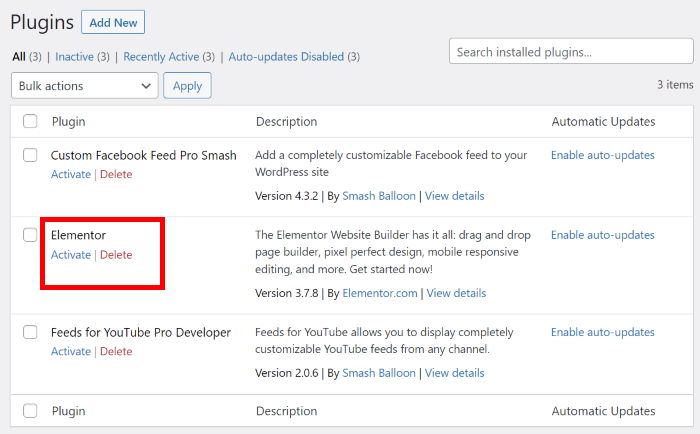Delete Feeds for YouTube Pro Developer

116,351
